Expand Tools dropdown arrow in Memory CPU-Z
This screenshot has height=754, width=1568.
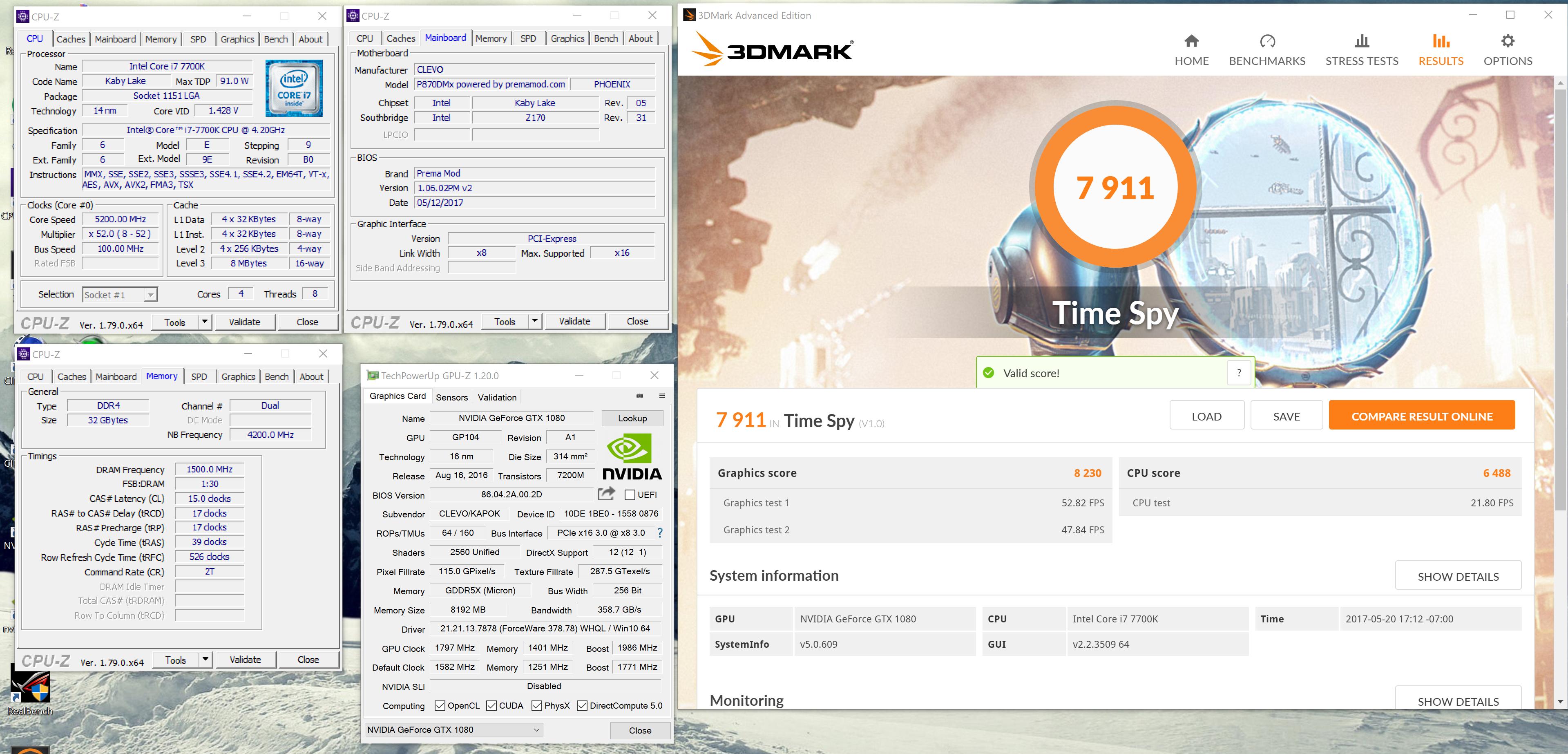(205, 659)
